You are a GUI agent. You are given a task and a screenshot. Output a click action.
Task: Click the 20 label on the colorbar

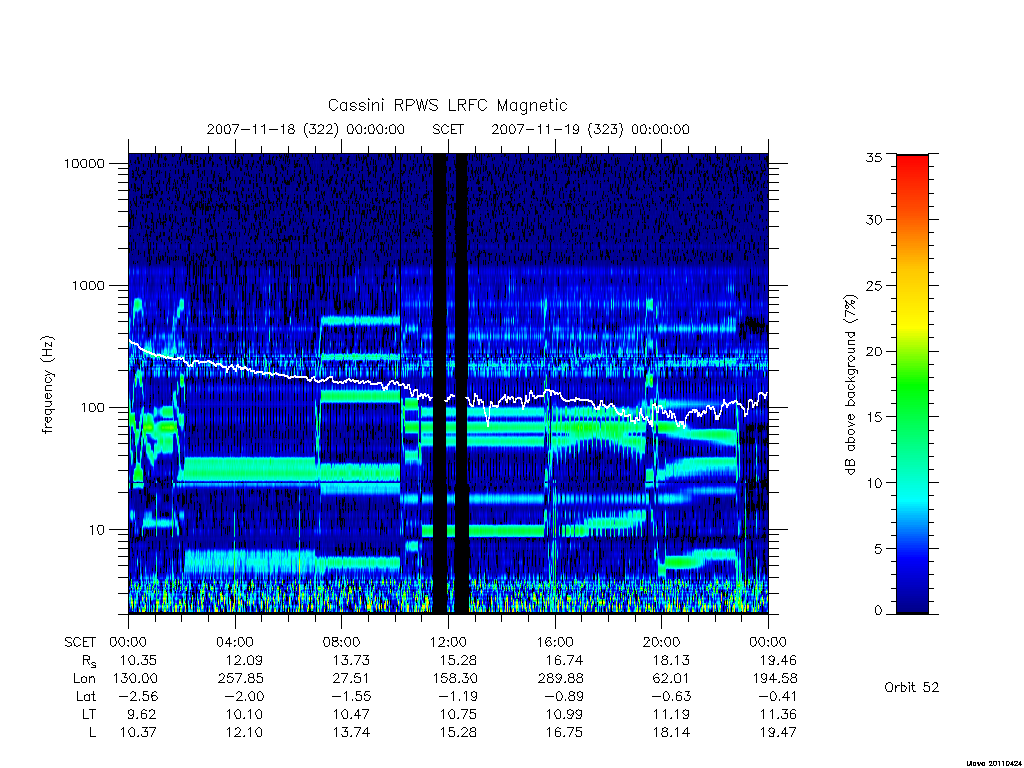click(873, 351)
